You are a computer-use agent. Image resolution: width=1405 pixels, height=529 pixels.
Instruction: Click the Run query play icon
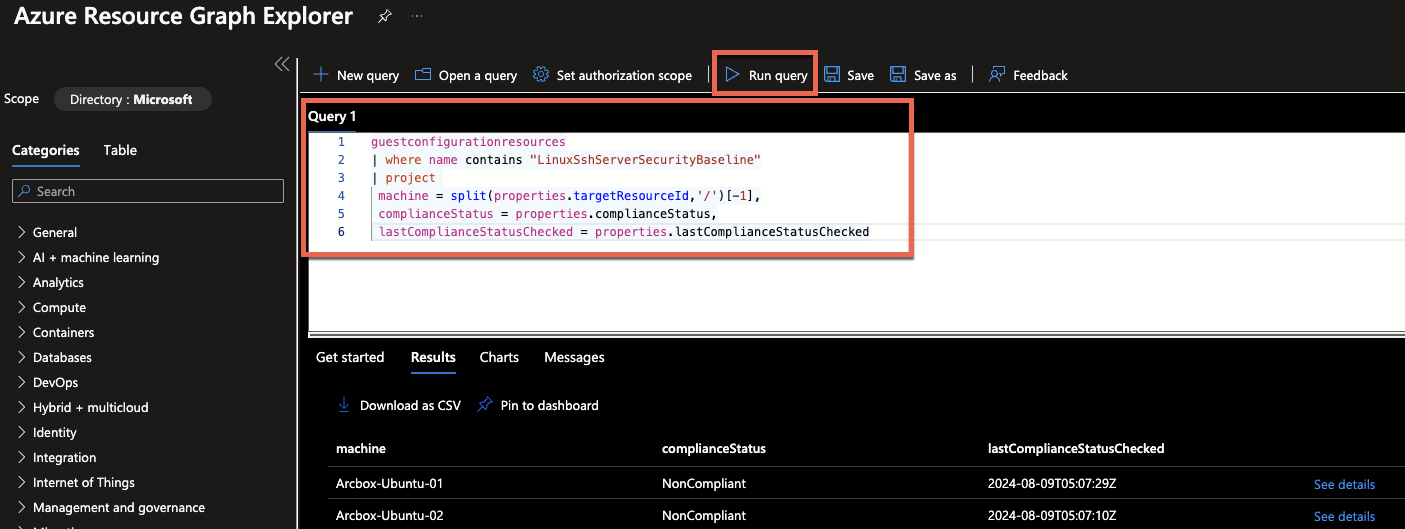click(733, 75)
